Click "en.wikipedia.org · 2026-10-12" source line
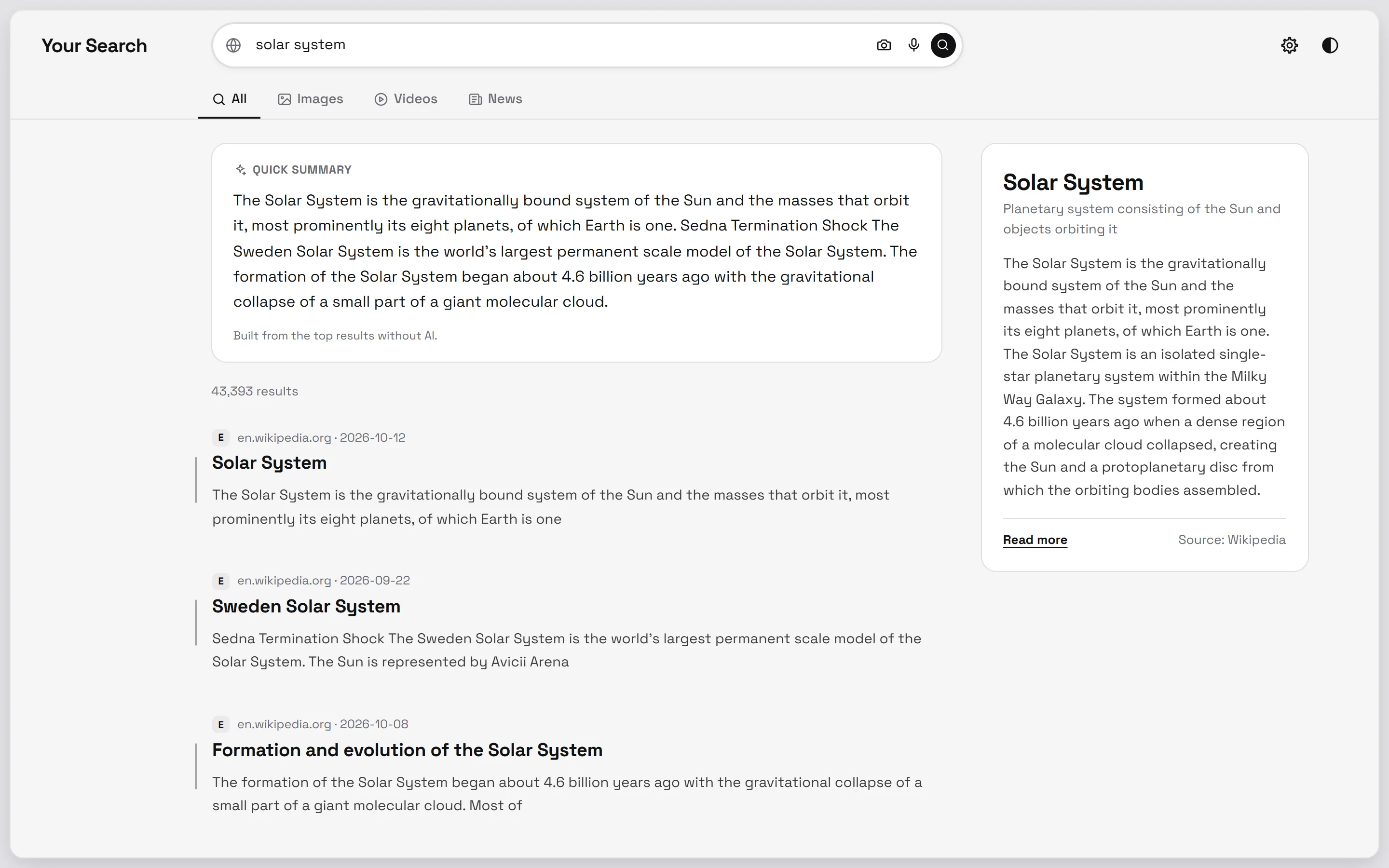 (x=321, y=437)
